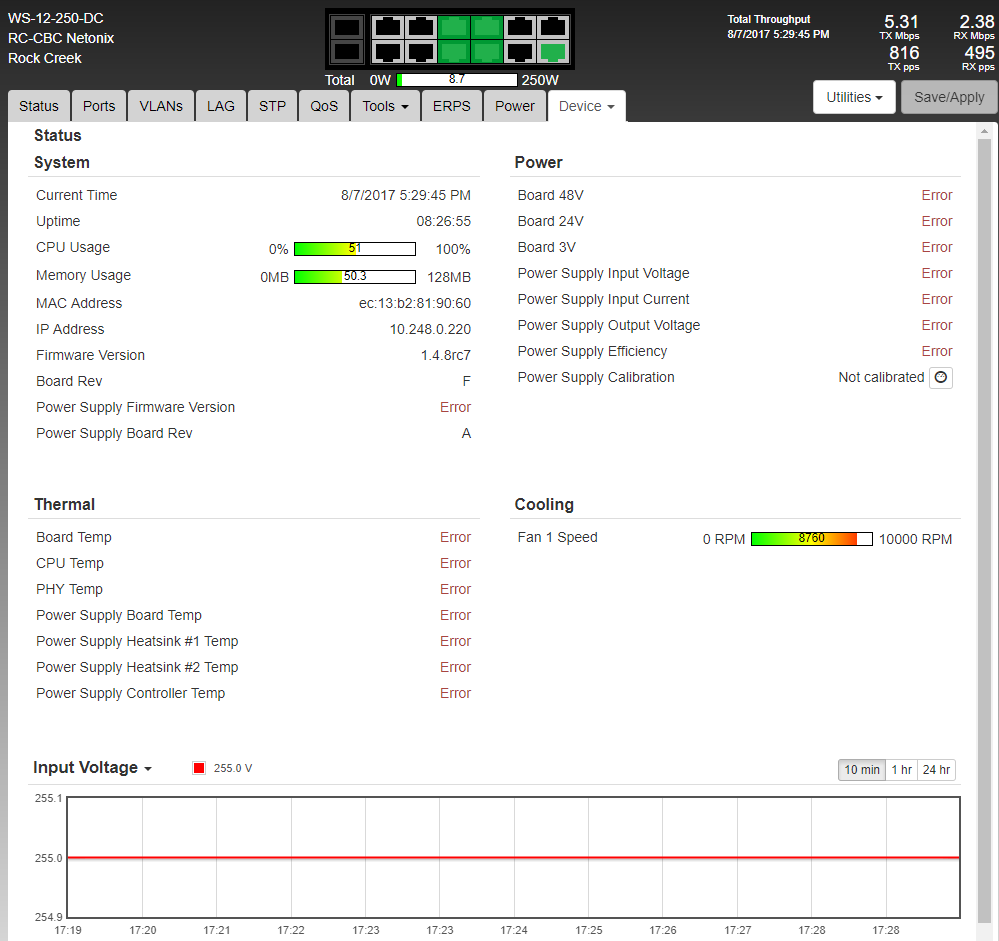Click the red Input Voltage legend swatch
Image resolution: width=999 pixels, height=941 pixels.
(x=199, y=768)
